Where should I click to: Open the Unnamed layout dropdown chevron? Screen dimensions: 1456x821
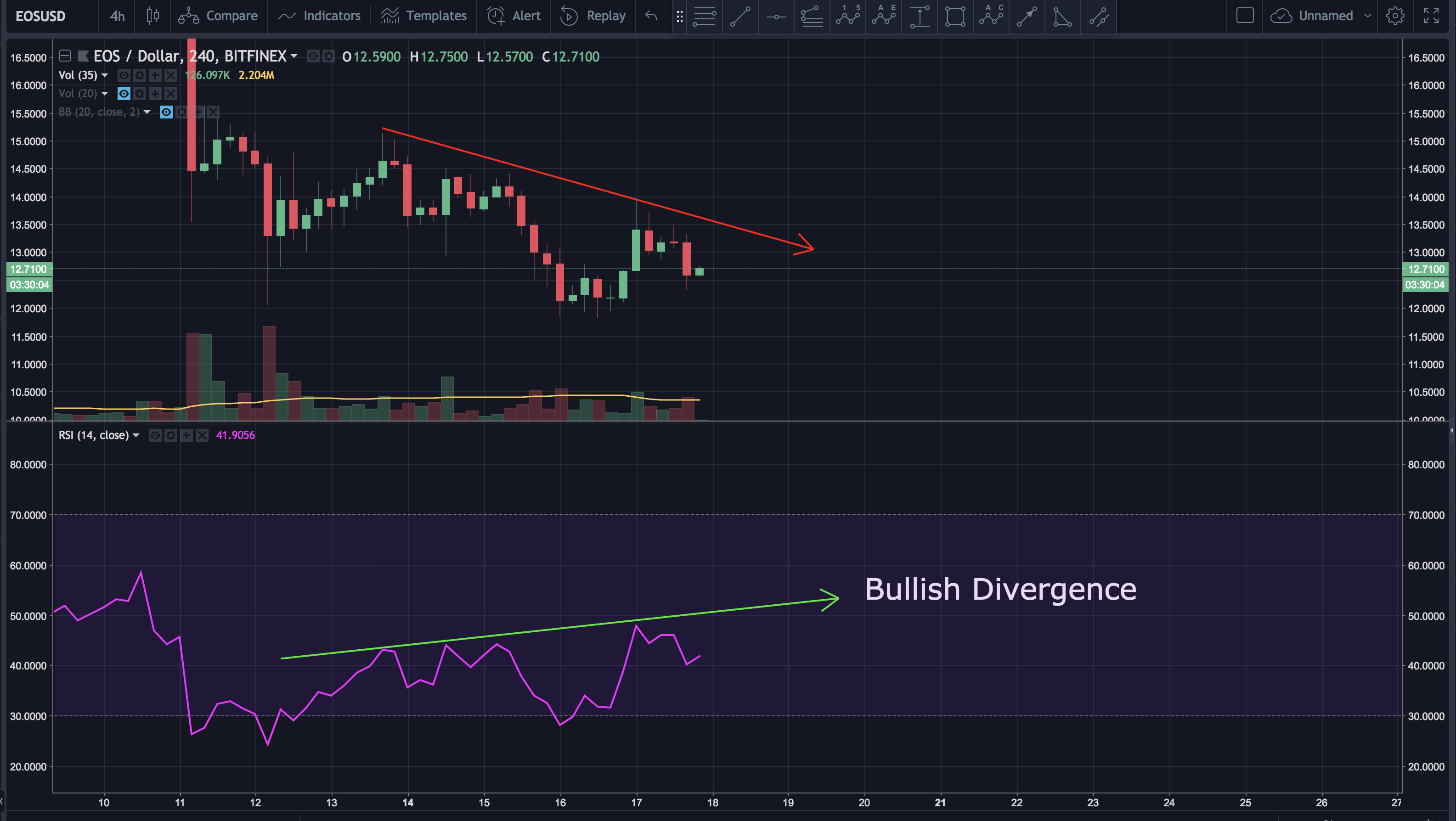click(1367, 16)
